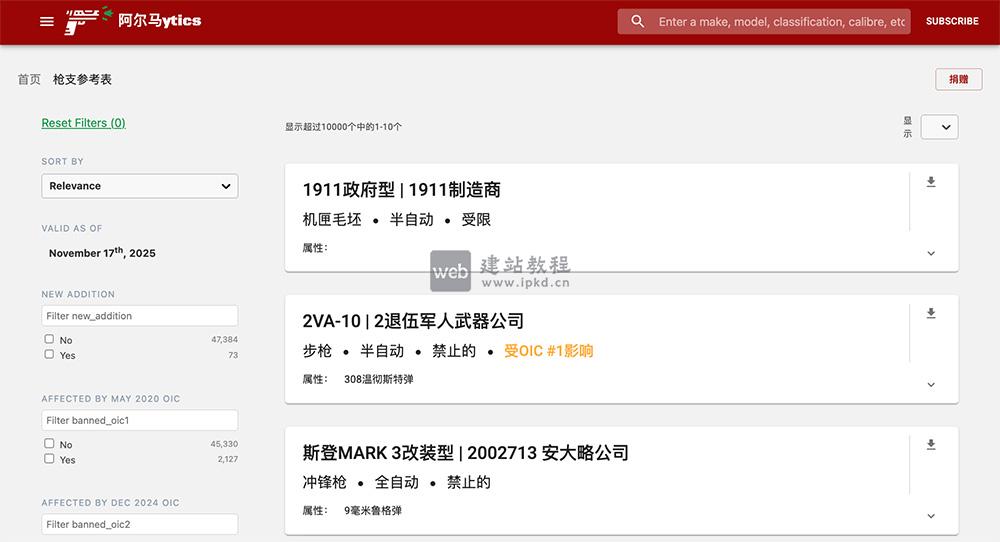Screen dimensions: 1000x542
Task: Click the Filter banned_oic2 input
Action: pos(140,524)
